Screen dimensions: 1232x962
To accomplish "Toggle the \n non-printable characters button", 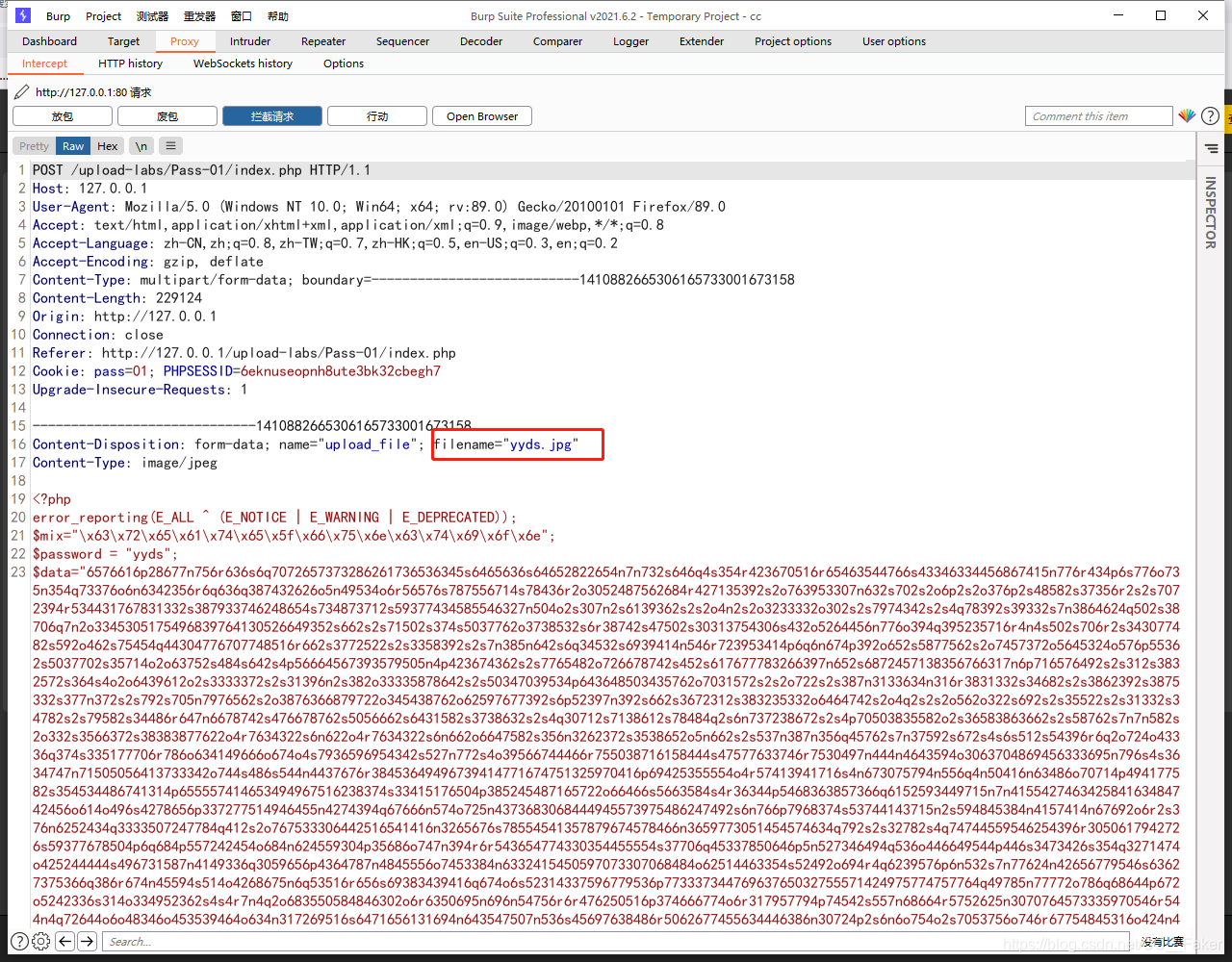I will [x=141, y=146].
